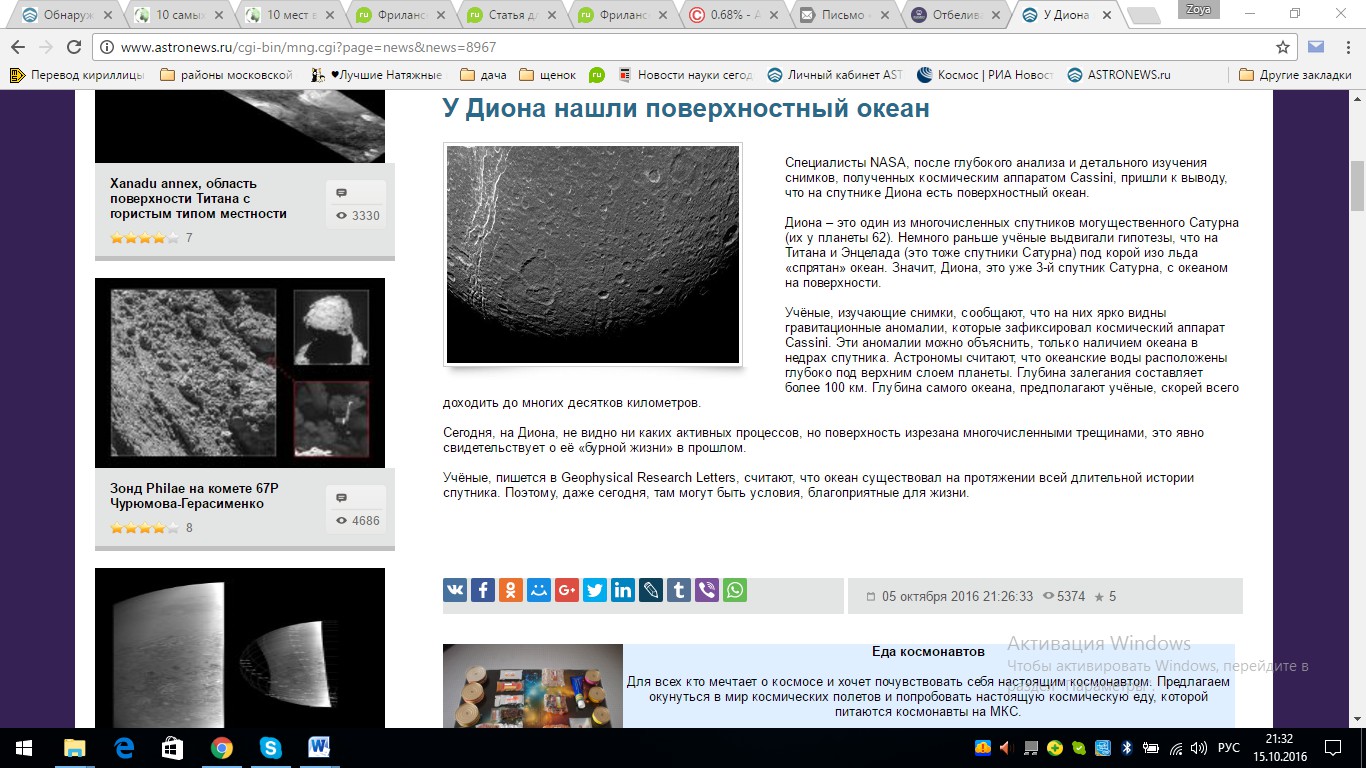Open Windows Start menu

pos(24,748)
